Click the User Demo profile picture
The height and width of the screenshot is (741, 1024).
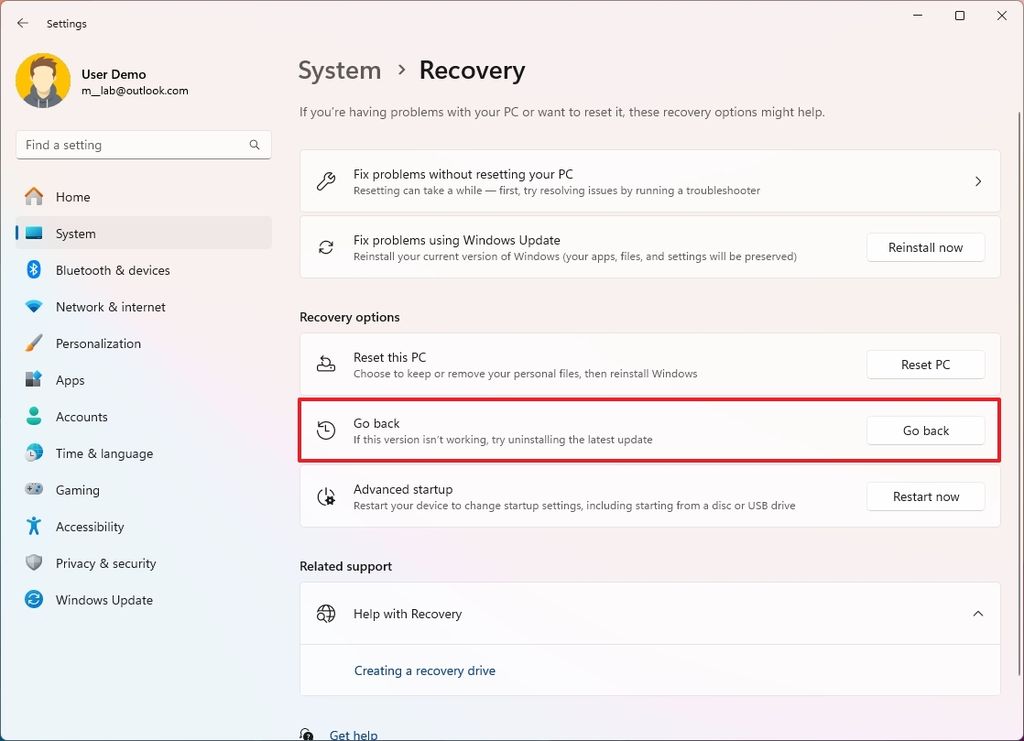point(41,80)
